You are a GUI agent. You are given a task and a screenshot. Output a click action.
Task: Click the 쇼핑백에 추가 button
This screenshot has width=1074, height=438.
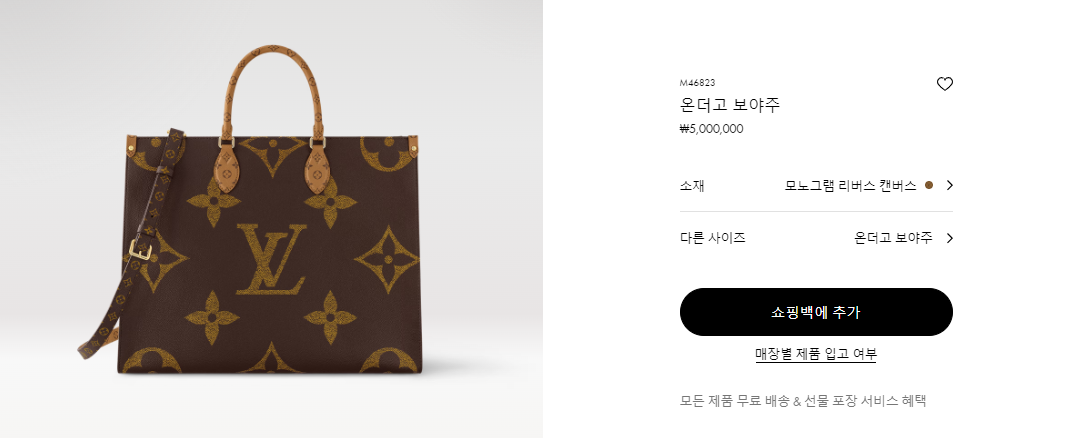point(816,312)
